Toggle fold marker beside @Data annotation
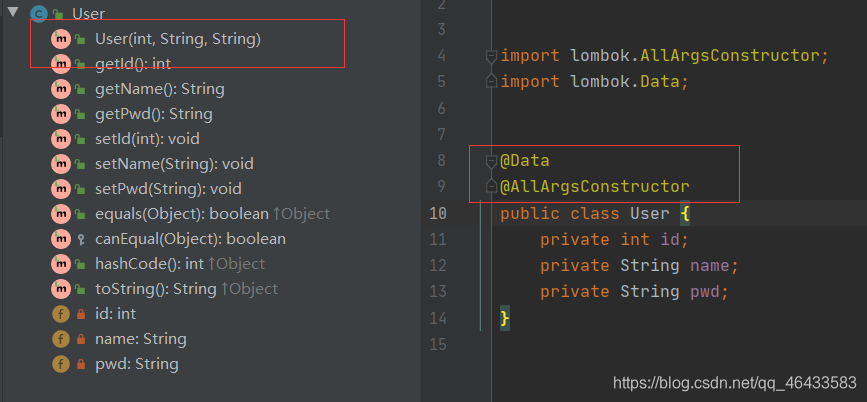The width and height of the screenshot is (867, 402). tap(491, 161)
